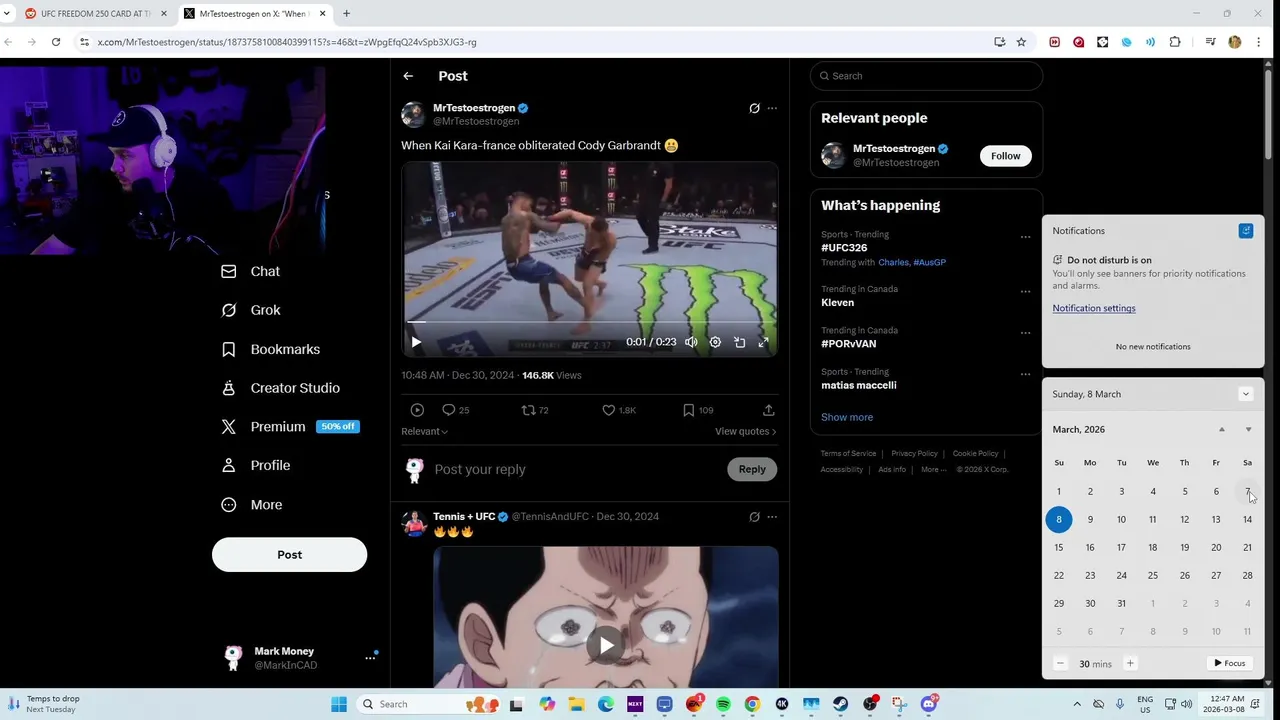Viewport: 1280px width, 720px height.
Task: Click the back arrow beside Post heading
Action: coord(408,76)
